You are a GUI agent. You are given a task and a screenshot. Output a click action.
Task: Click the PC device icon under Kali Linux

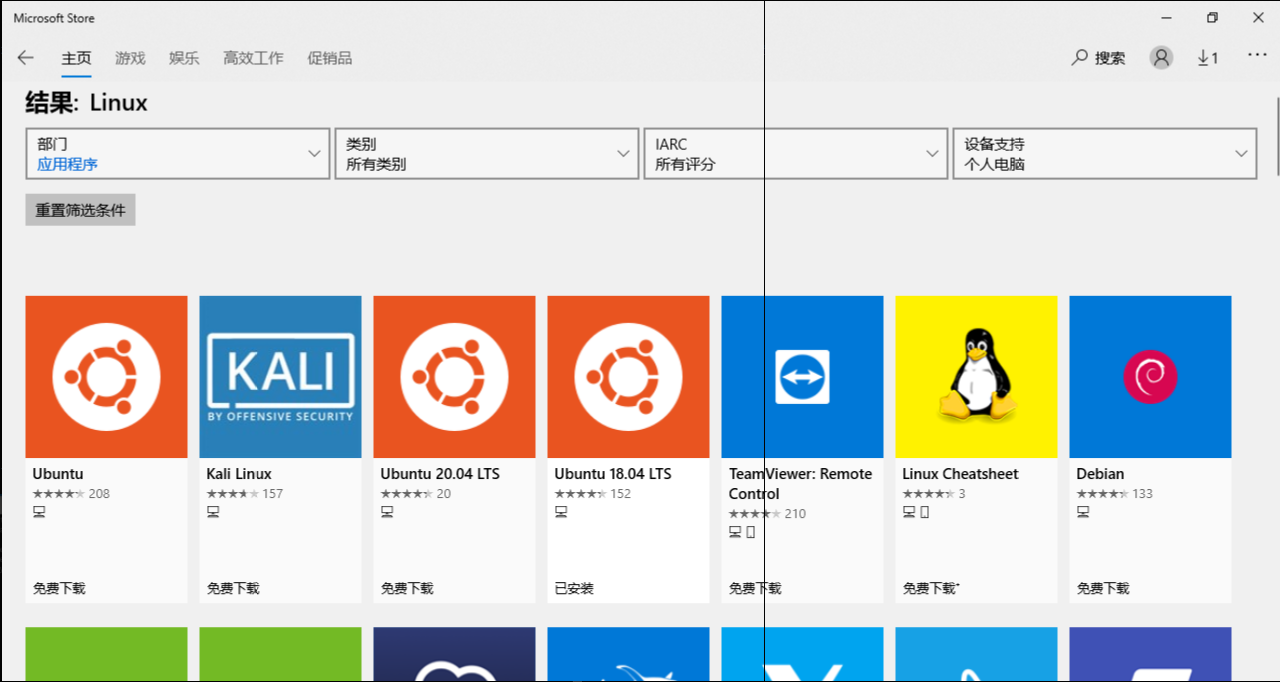213,512
